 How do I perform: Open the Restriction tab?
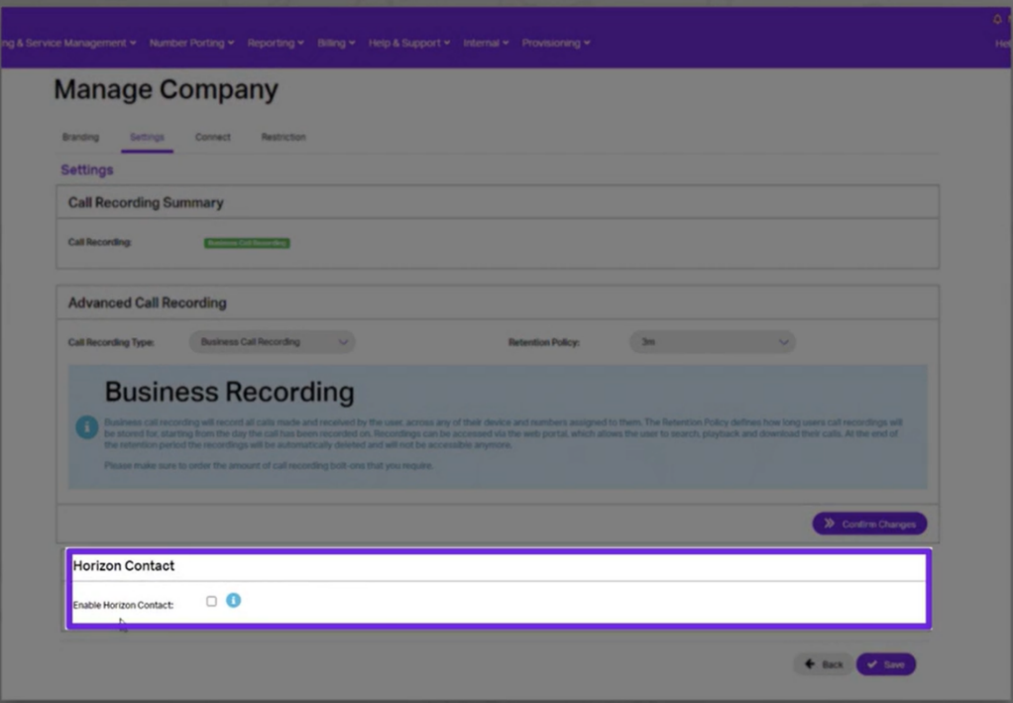(284, 137)
